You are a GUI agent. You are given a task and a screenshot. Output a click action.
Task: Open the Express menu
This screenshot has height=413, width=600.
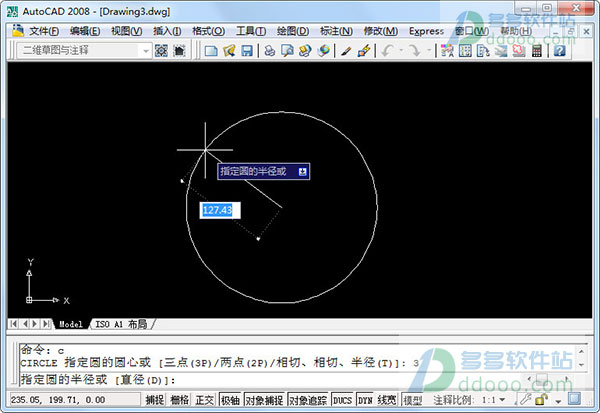[426, 31]
